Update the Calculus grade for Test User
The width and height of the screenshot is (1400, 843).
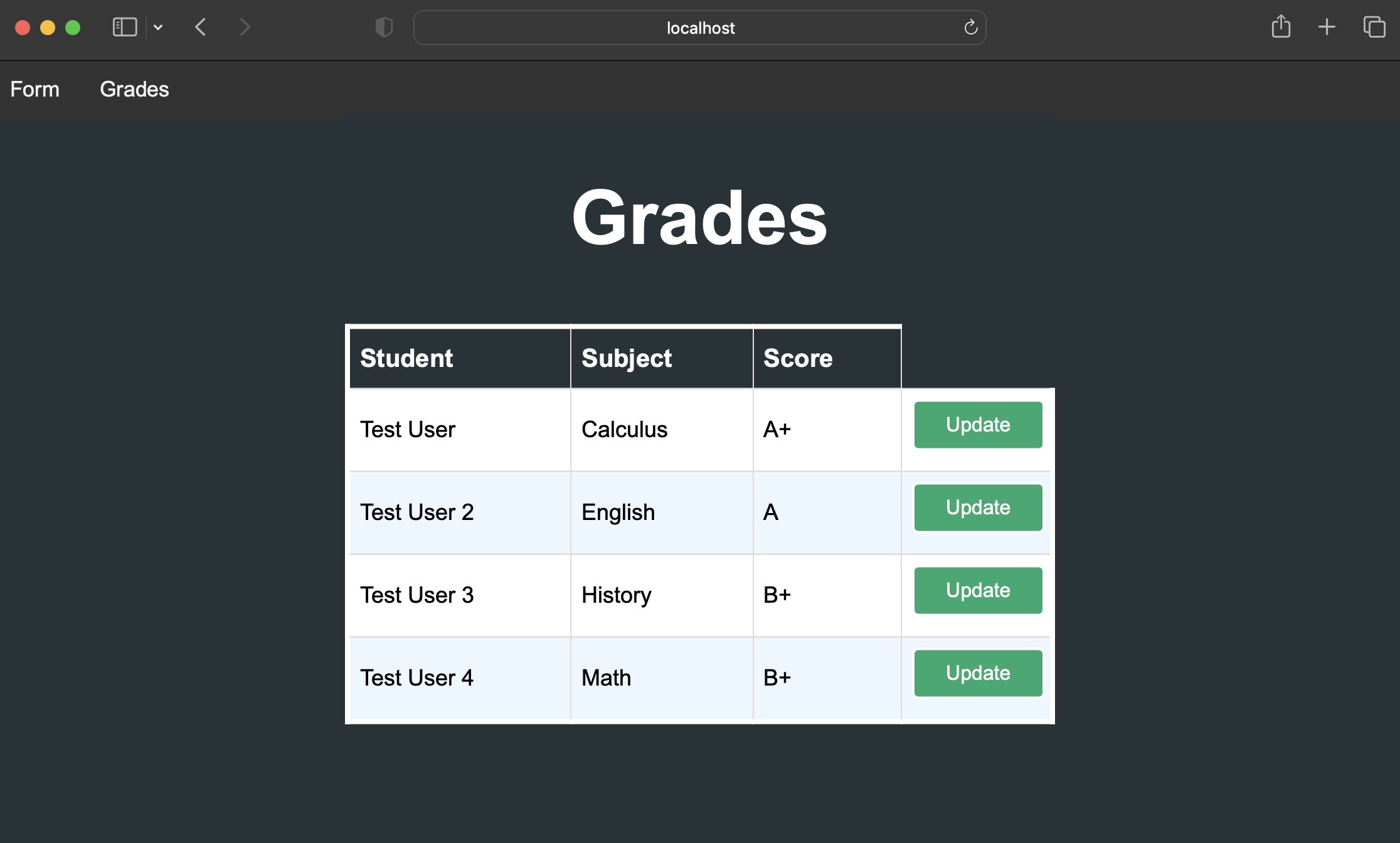(x=978, y=425)
